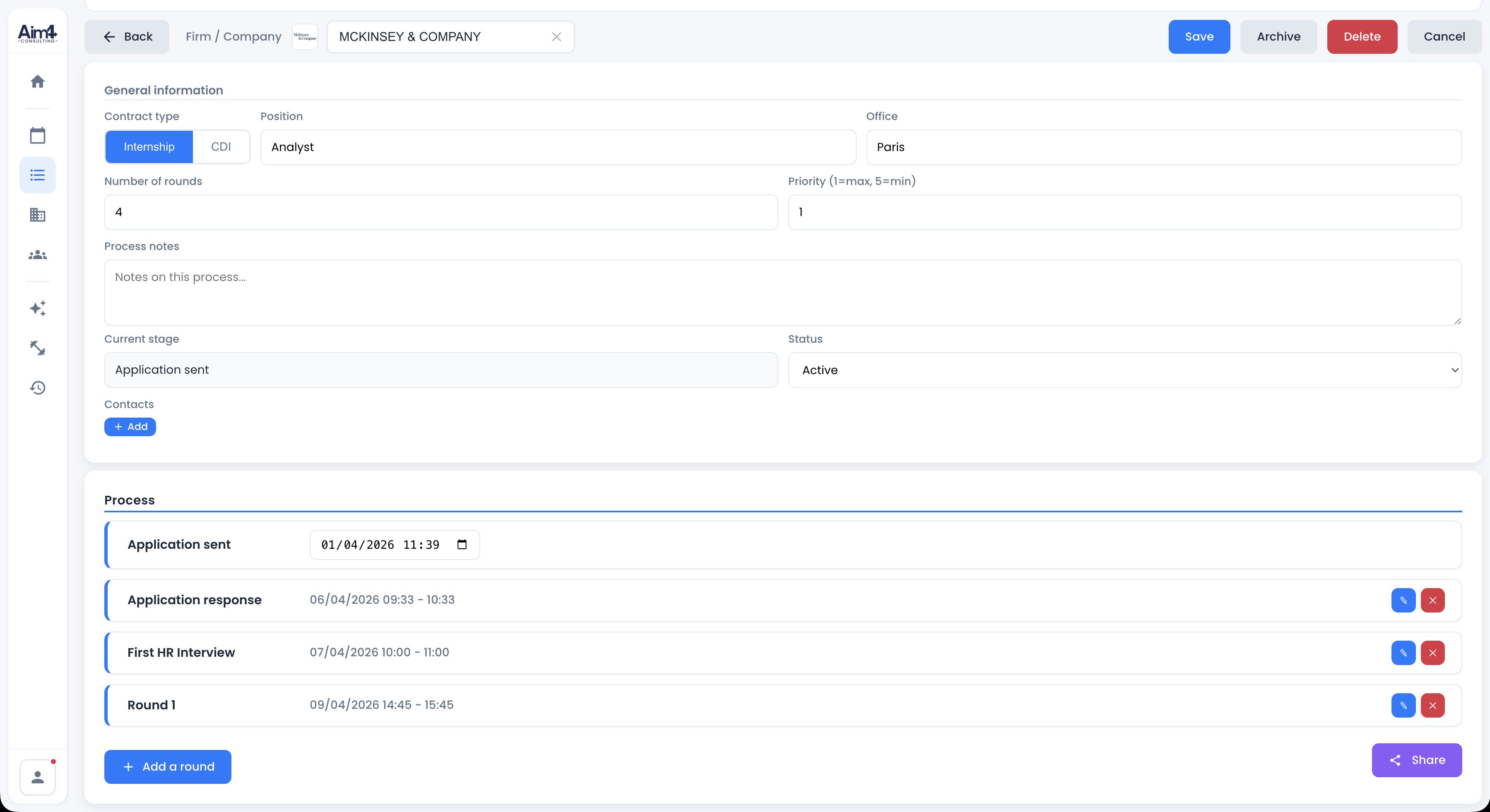Edit the First HR Interview step
Image resolution: width=1490 pixels, height=812 pixels.
point(1403,653)
